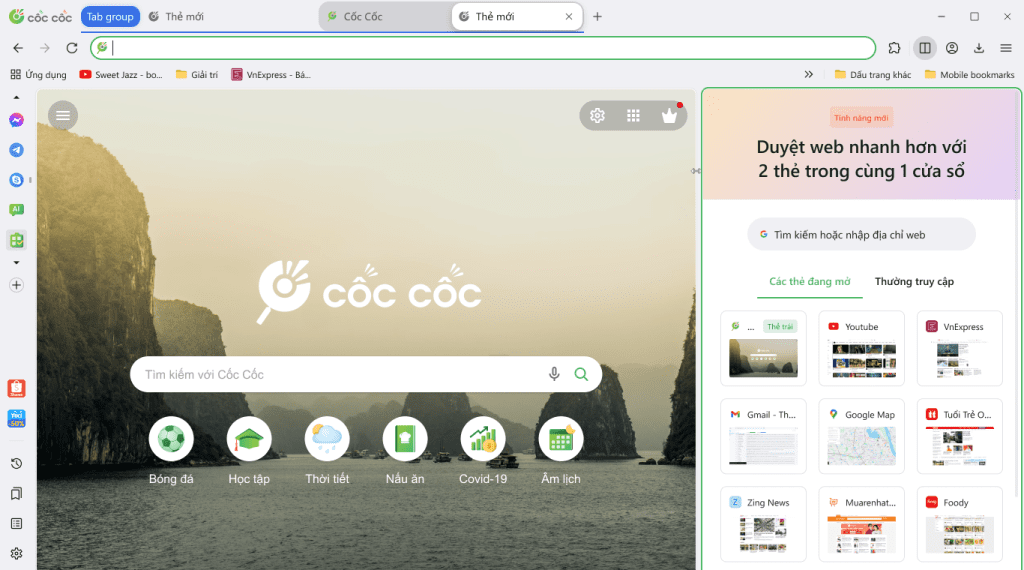The height and width of the screenshot is (570, 1024).
Task: Open the green gift sidebar icon
Action: (16, 240)
